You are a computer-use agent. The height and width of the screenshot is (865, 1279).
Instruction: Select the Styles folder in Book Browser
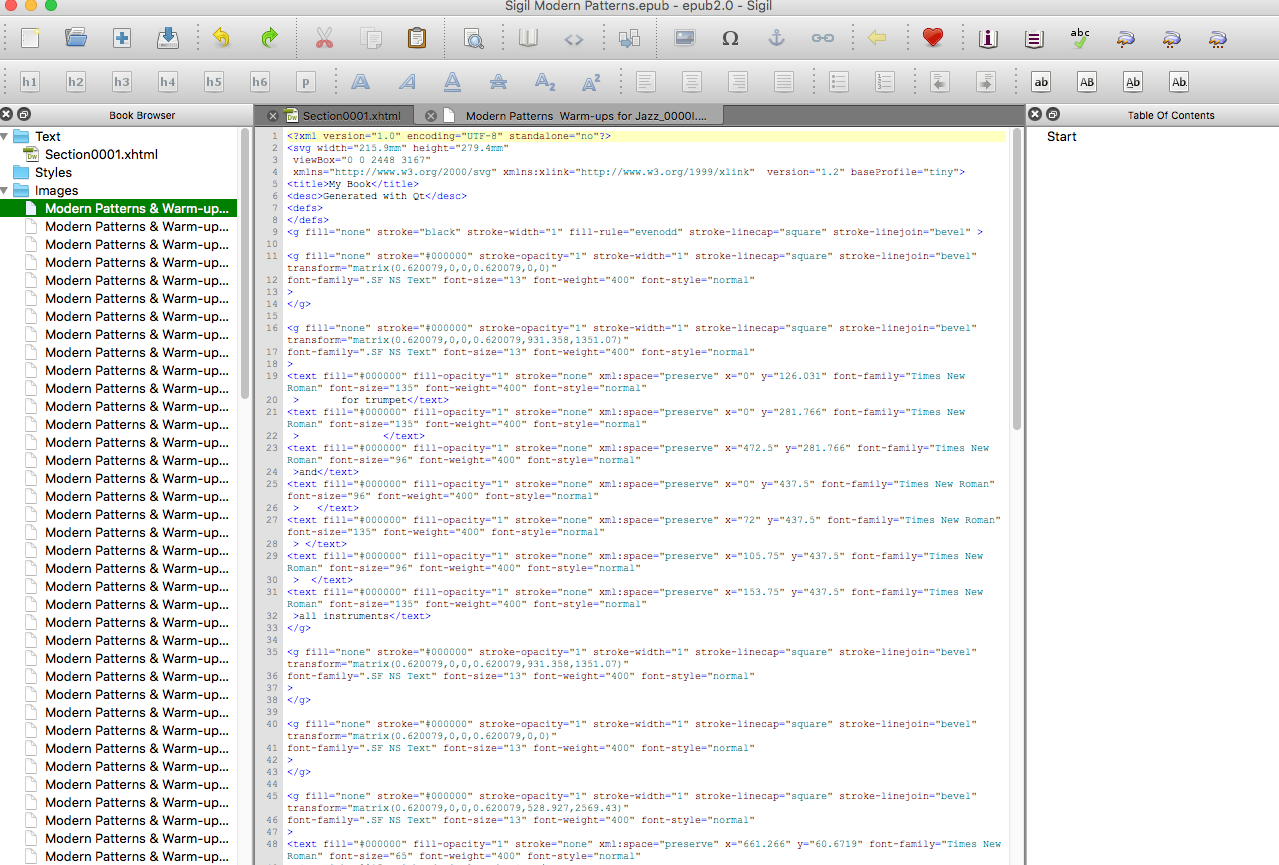pyautogui.click(x=53, y=173)
